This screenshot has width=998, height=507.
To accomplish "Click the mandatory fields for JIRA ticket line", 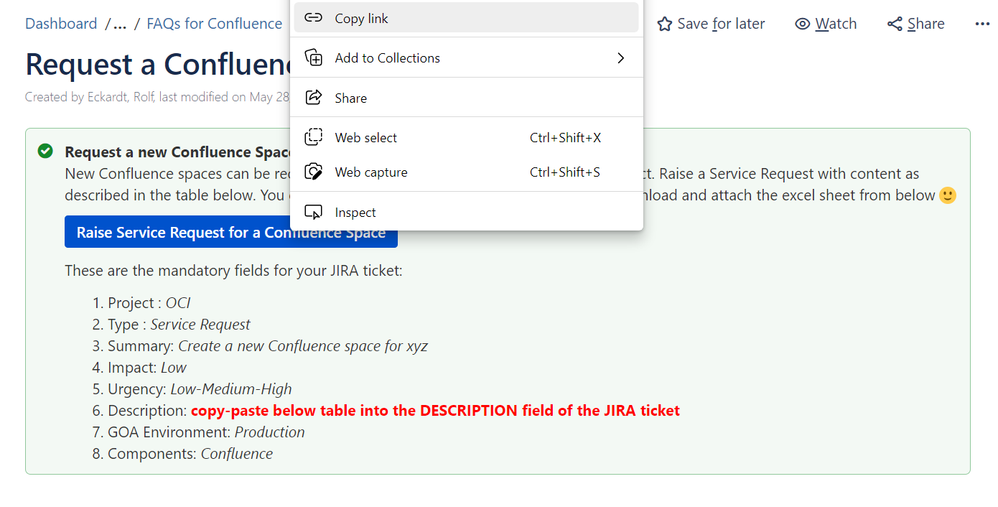I will click(x=234, y=270).
